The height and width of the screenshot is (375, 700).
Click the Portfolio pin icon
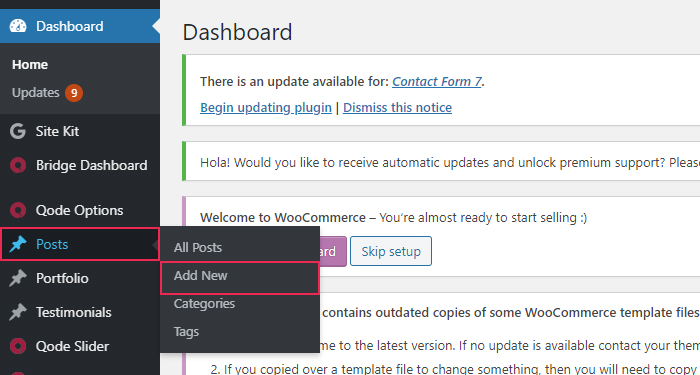[18, 278]
